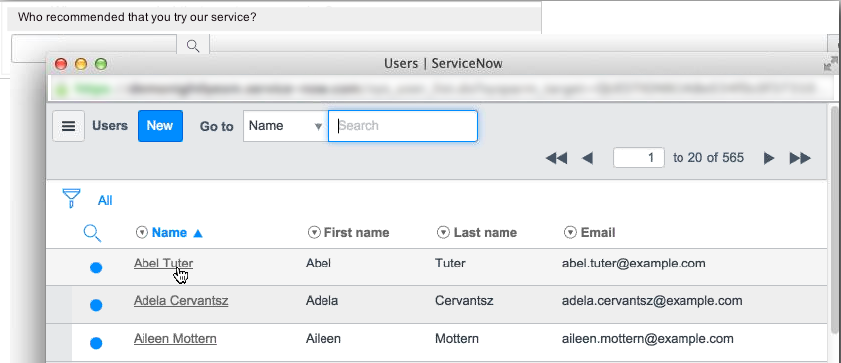Click the Aileen first name cell
The width and height of the screenshot is (841, 363).
pos(323,339)
